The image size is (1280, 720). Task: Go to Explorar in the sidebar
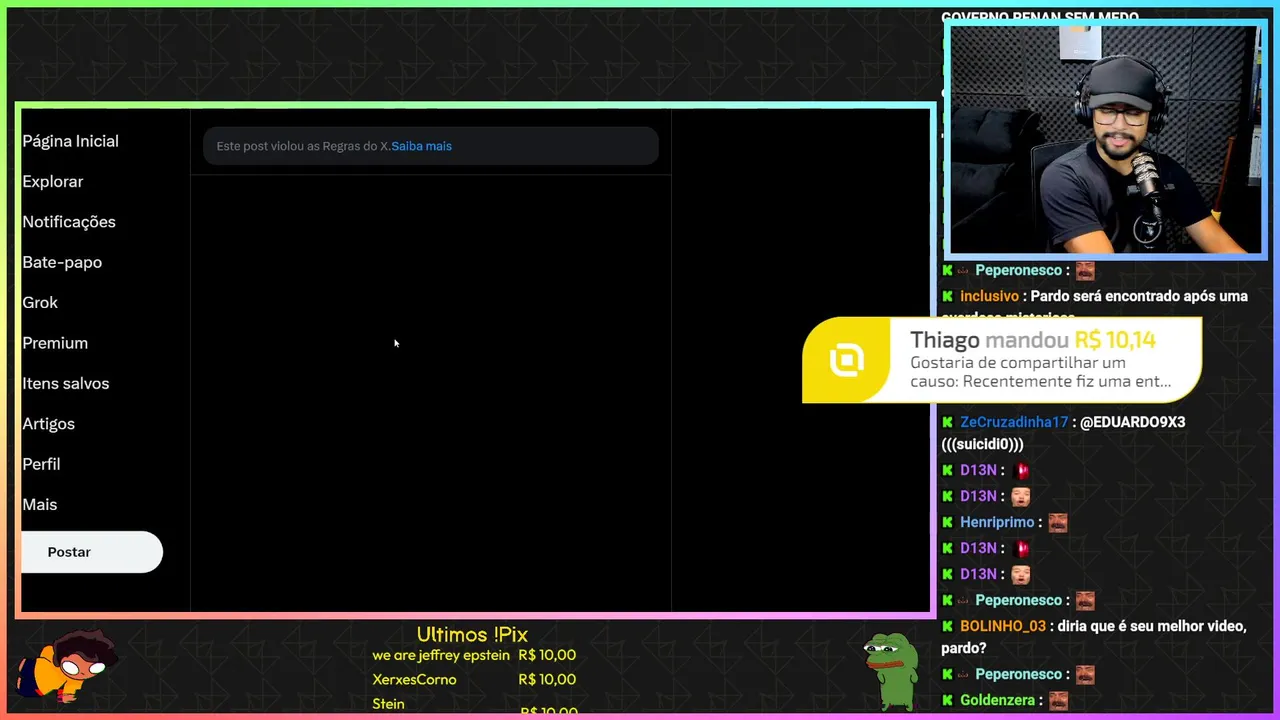53,181
